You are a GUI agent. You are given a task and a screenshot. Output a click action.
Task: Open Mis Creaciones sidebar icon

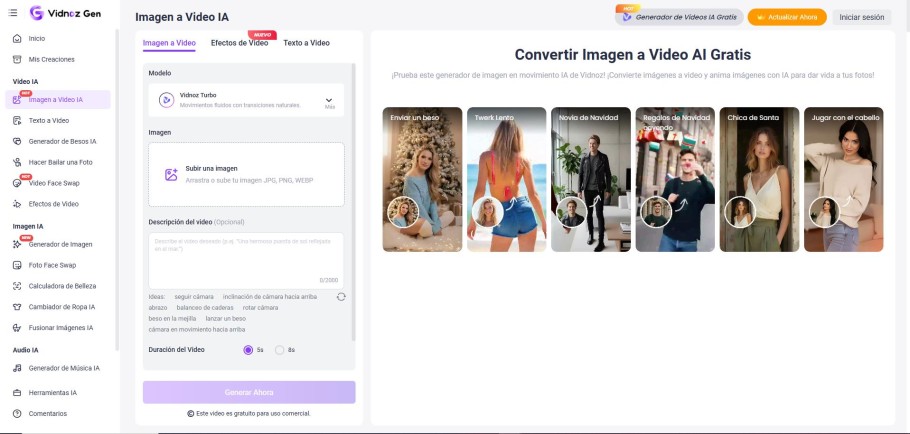[x=17, y=59]
